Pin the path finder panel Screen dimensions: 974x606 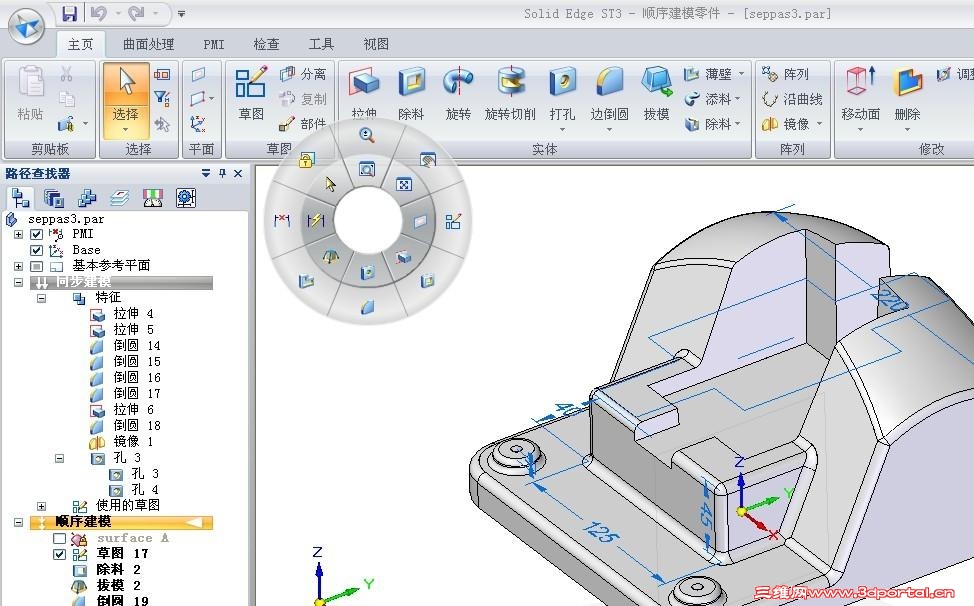click(x=222, y=173)
